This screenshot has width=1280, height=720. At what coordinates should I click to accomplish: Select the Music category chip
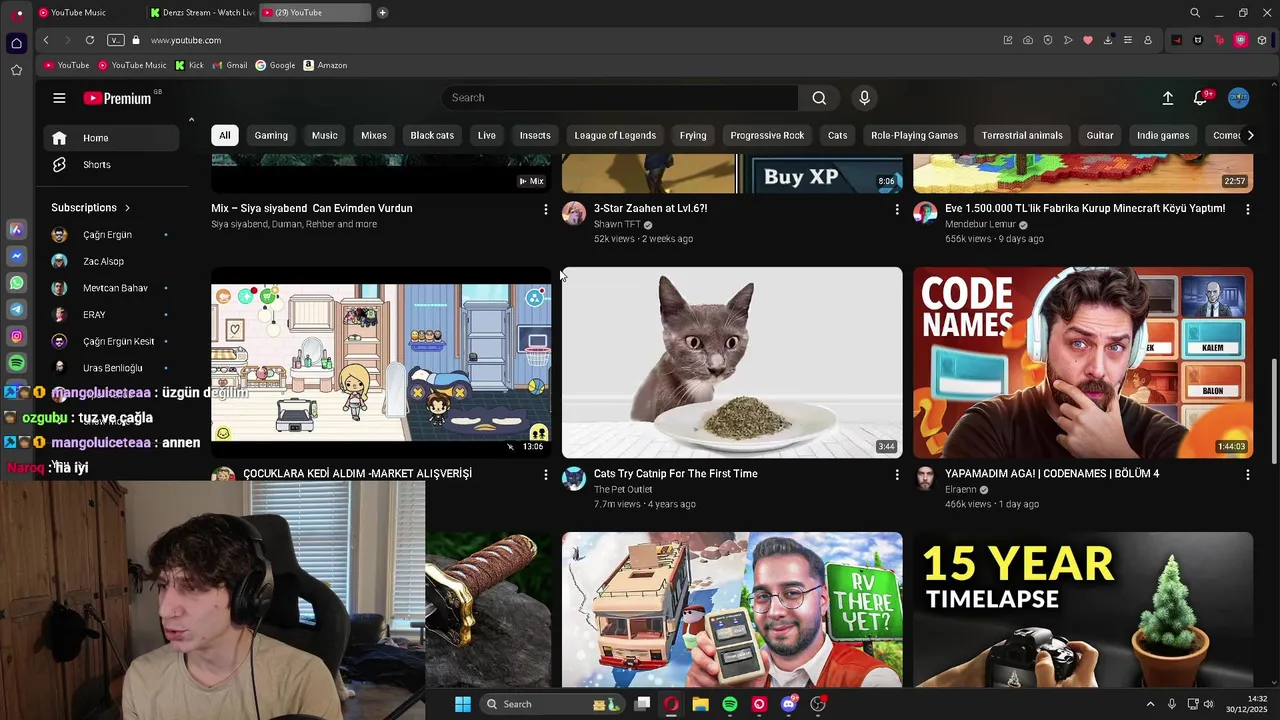325,136
